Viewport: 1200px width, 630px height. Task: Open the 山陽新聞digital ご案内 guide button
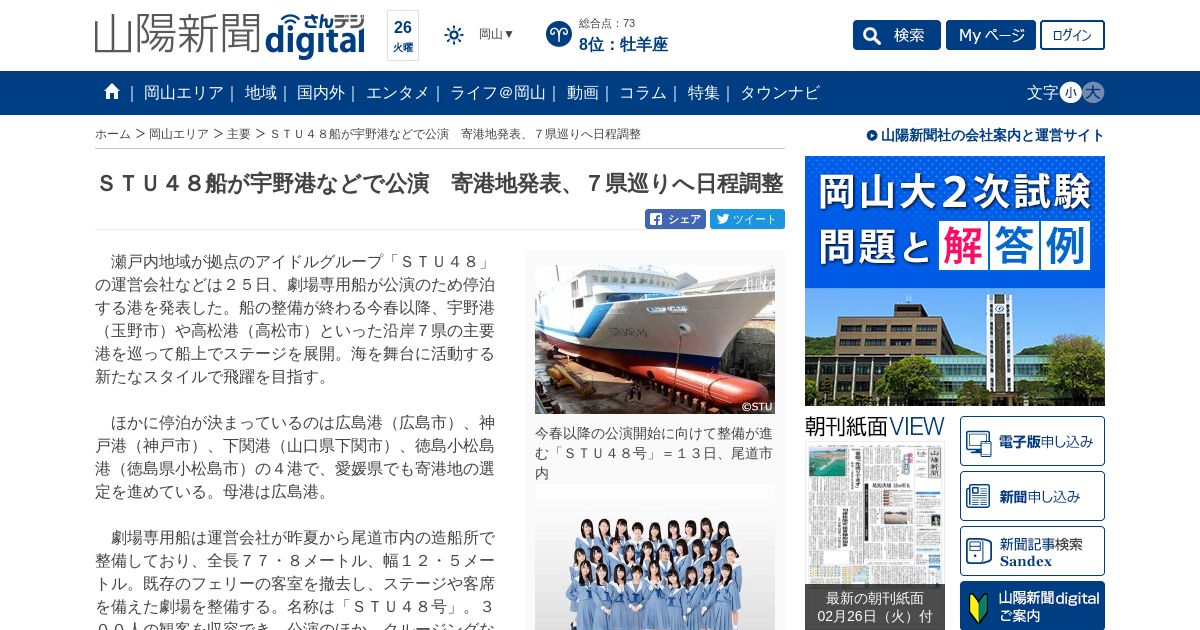tap(1032, 606)
